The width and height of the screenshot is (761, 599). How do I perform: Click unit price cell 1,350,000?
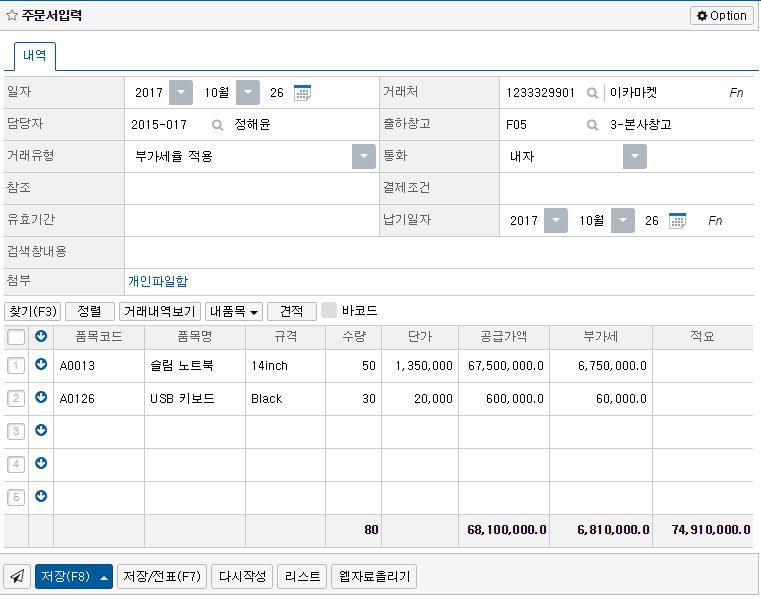[420, 366]
